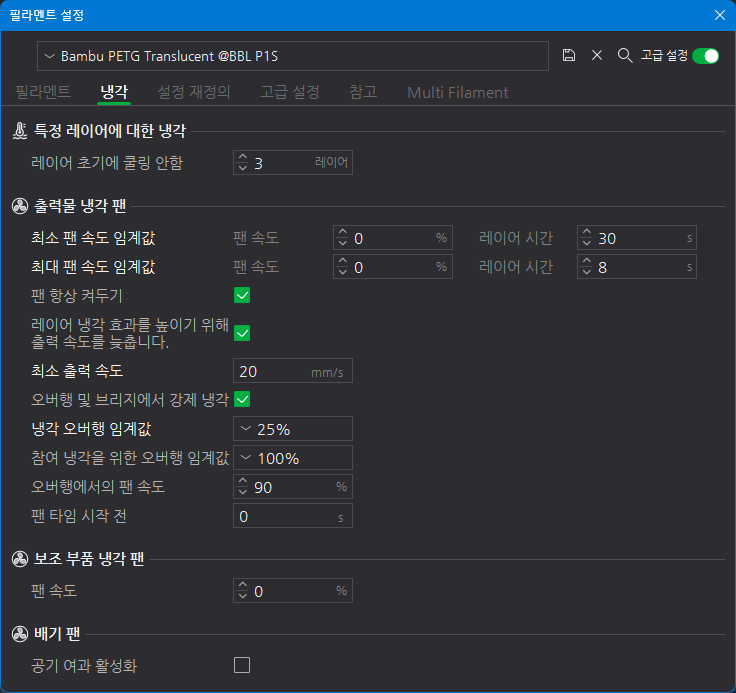Click the 8 s layer time field
The width and height of the screenshot is (736, 693).
pyautogui.click(x=637, y=267)
